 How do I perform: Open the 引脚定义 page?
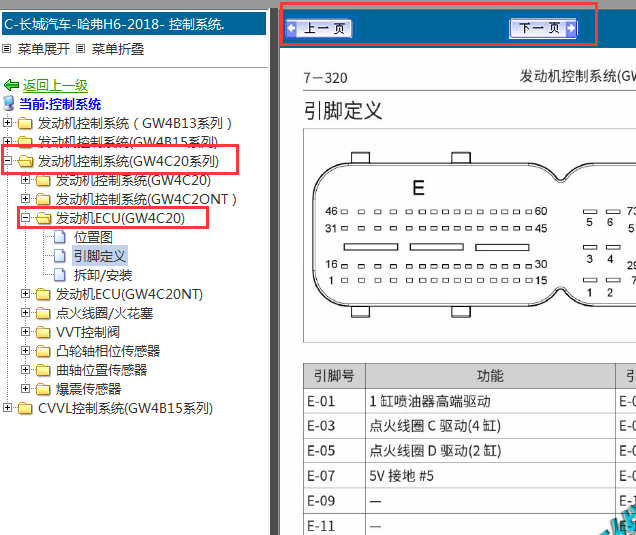pos(100,256)
